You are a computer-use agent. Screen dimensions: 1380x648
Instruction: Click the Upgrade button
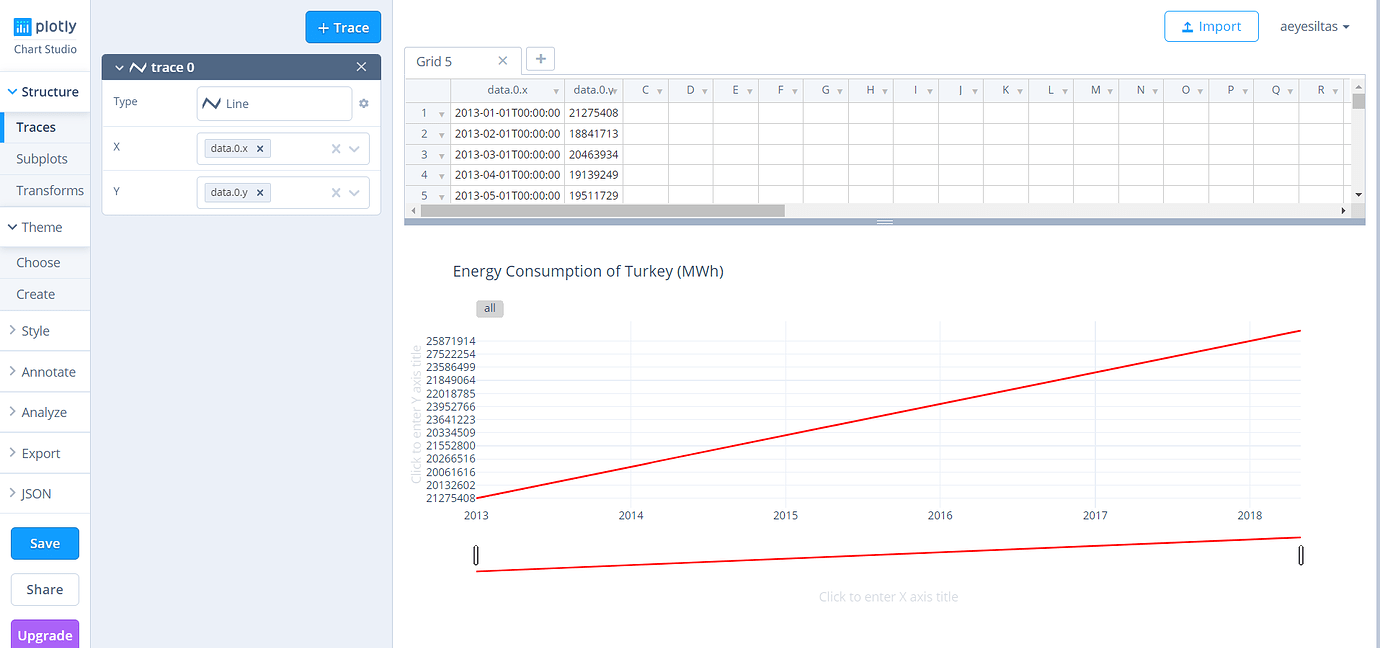45,635
